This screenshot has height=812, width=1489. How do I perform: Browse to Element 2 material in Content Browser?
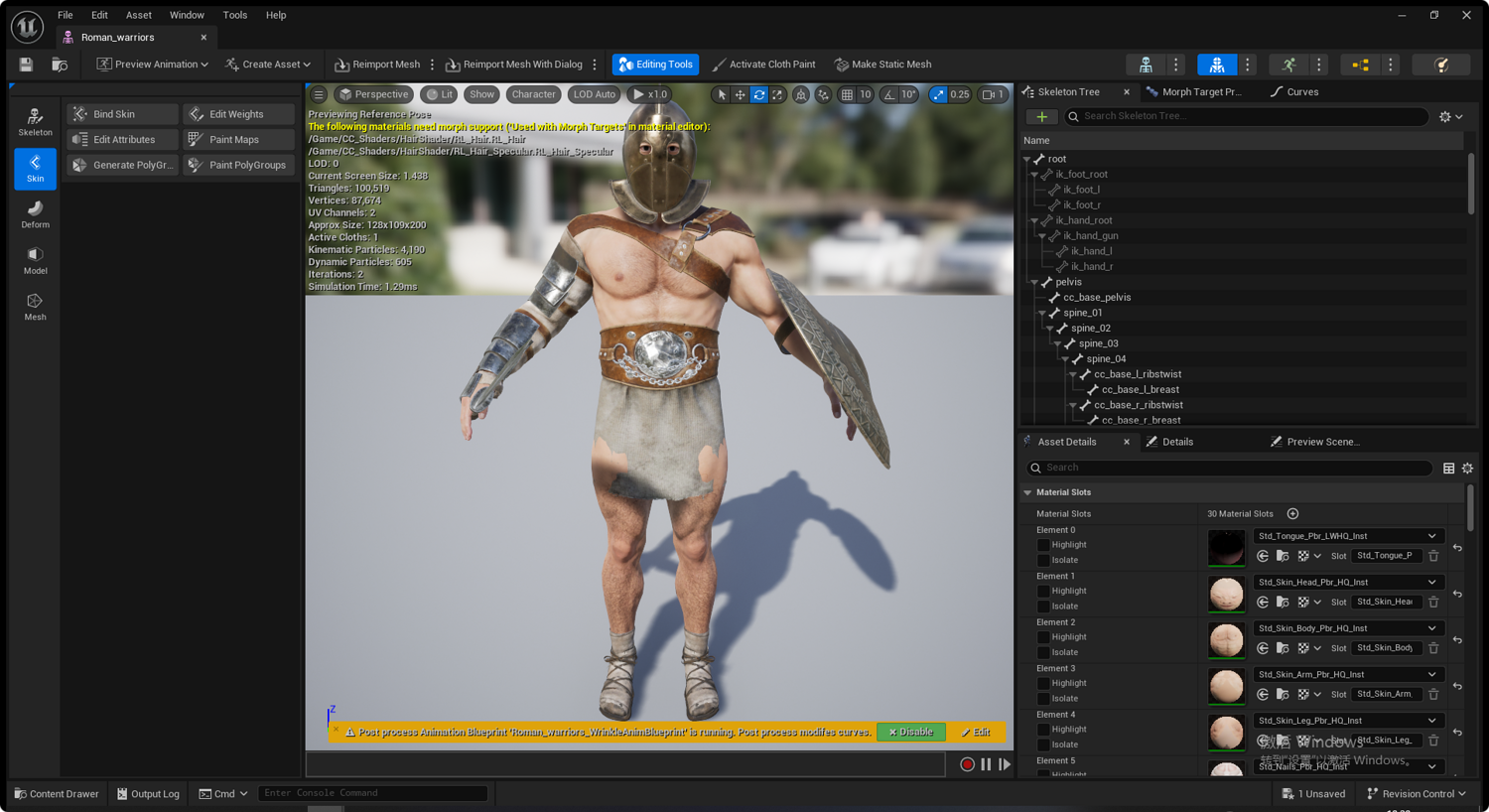click(x=1283, y=648)
